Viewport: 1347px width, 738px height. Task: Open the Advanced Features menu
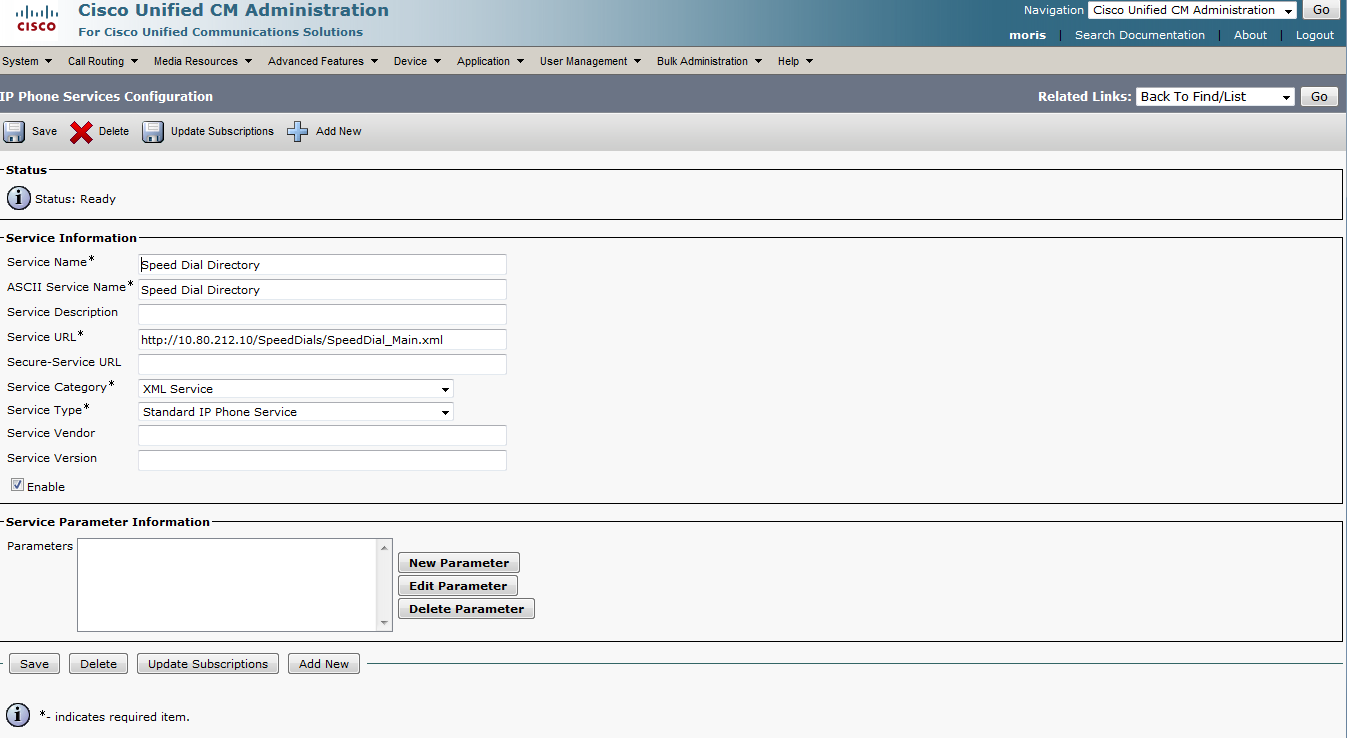pyautogui.click(x=323, y=61)
